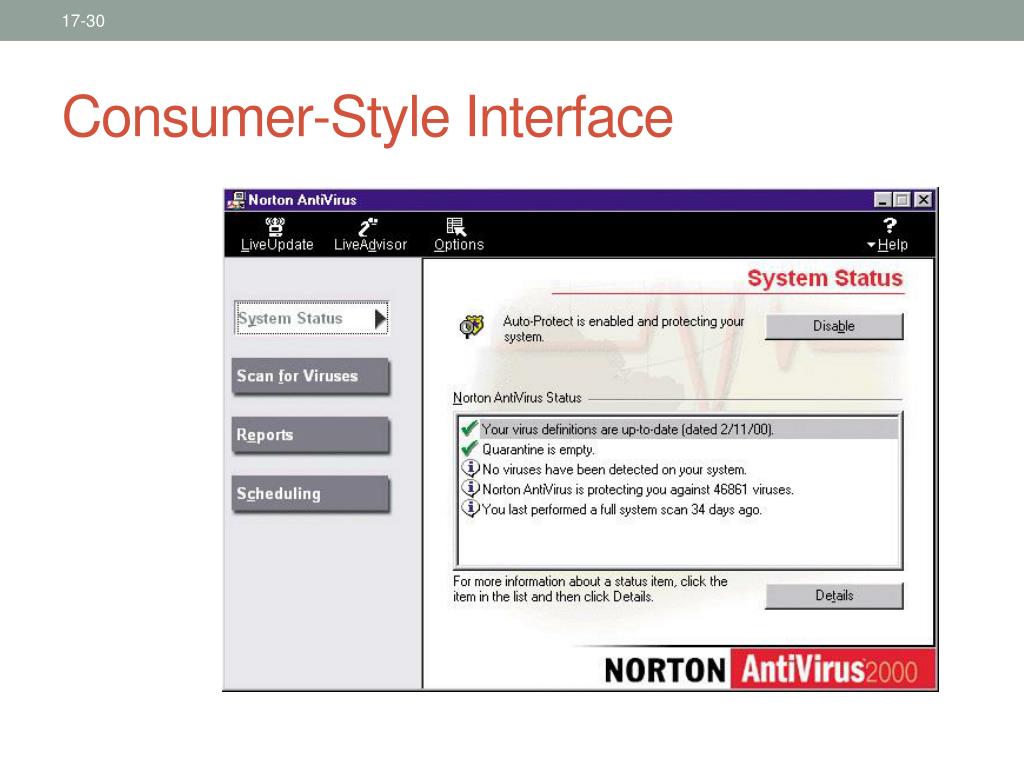1024x768 pixels.
Task: Select the protecting against 46861 viruses row
Action: 679,489
